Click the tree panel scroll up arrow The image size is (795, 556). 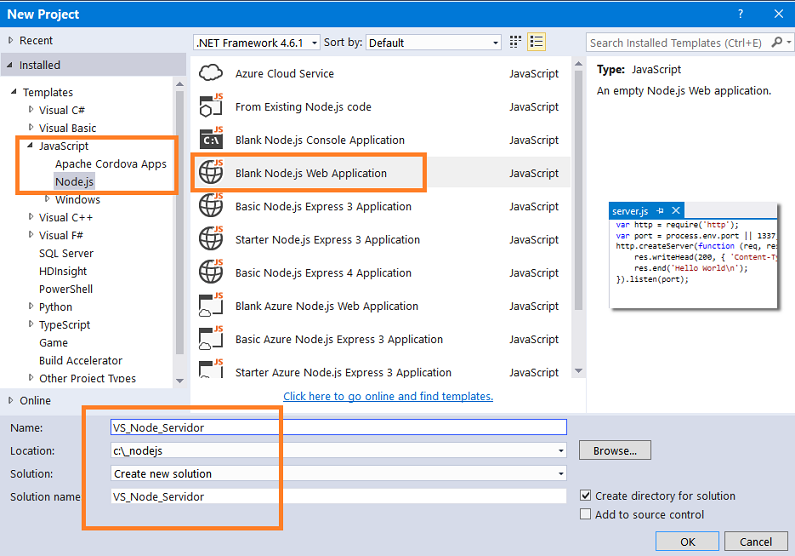179,84
